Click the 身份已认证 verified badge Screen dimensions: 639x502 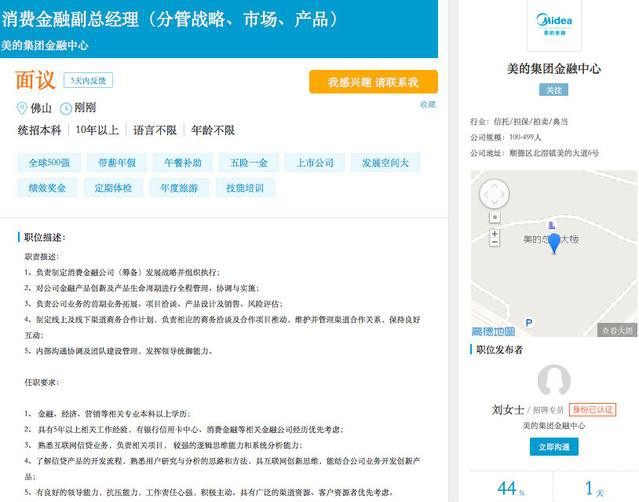(x=593, y=410)
